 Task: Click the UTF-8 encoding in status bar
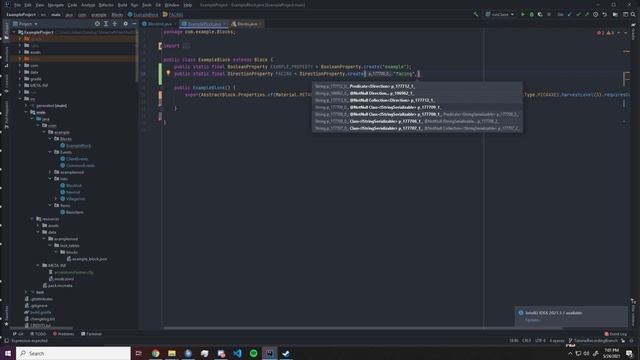(x=540, y=340)
